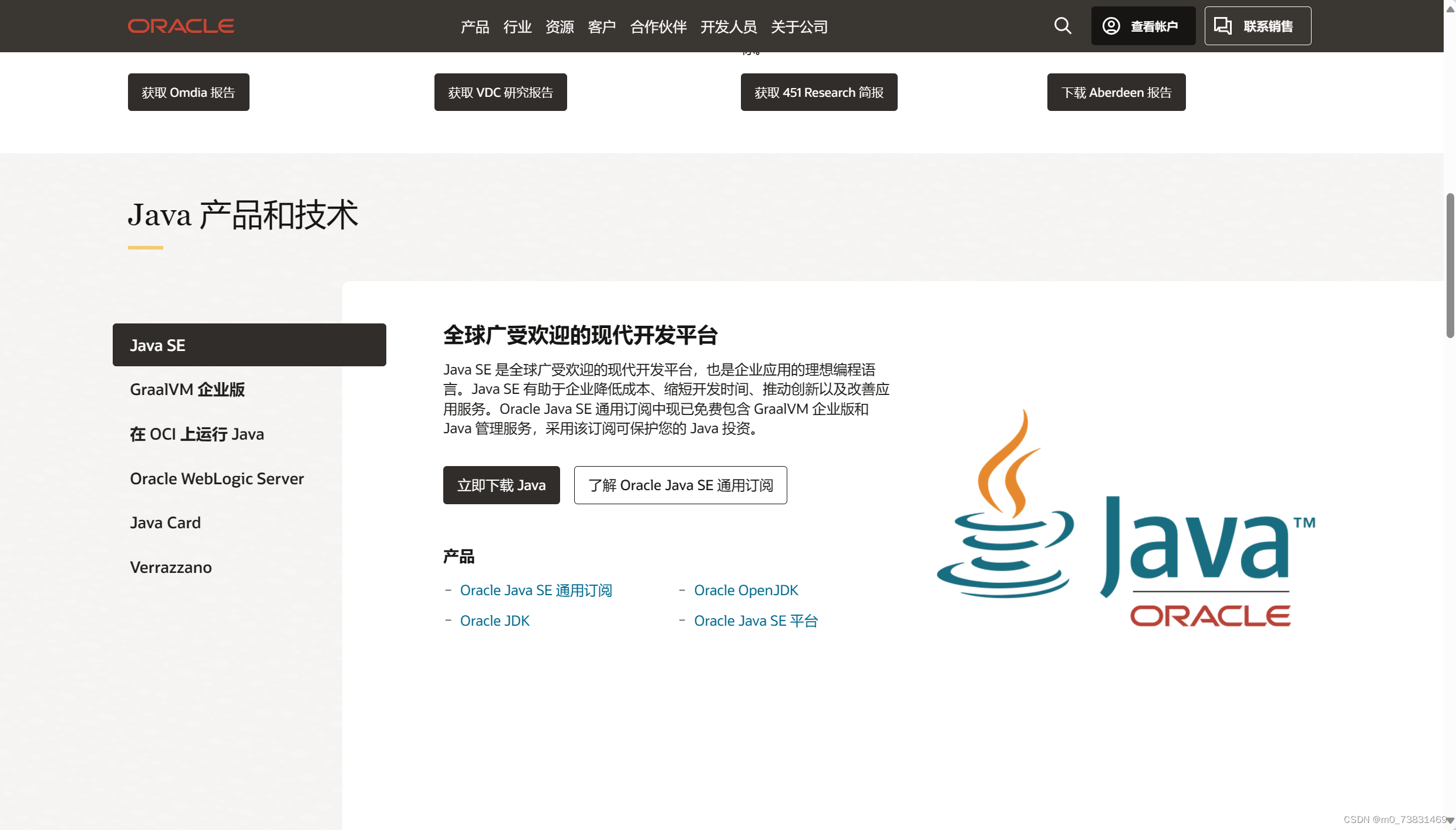The width and height of the screenshot is (1456, 830).
Task: Click the 查看帐户 button
Action: pos(1143,26)
